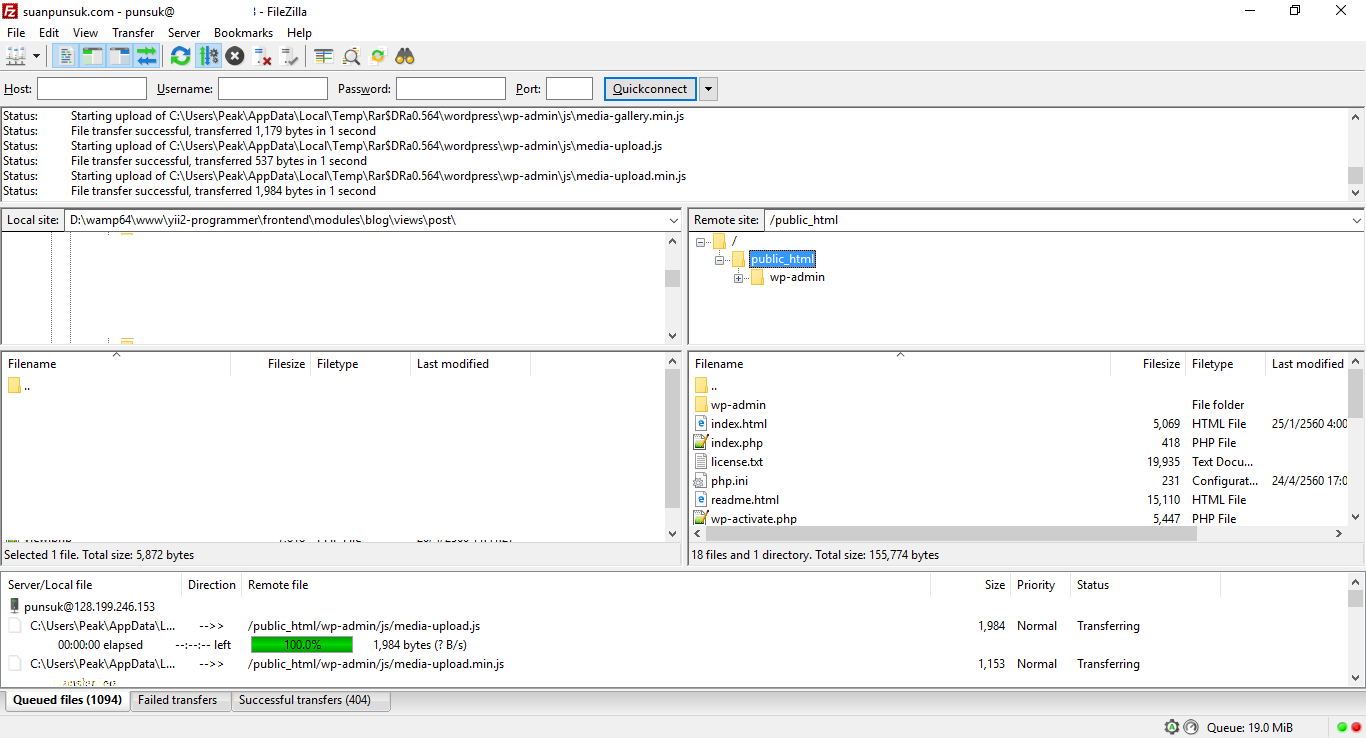Screen dimensions: 1366x738
Task: Disconnect from the current server
Action: (262, 56)
